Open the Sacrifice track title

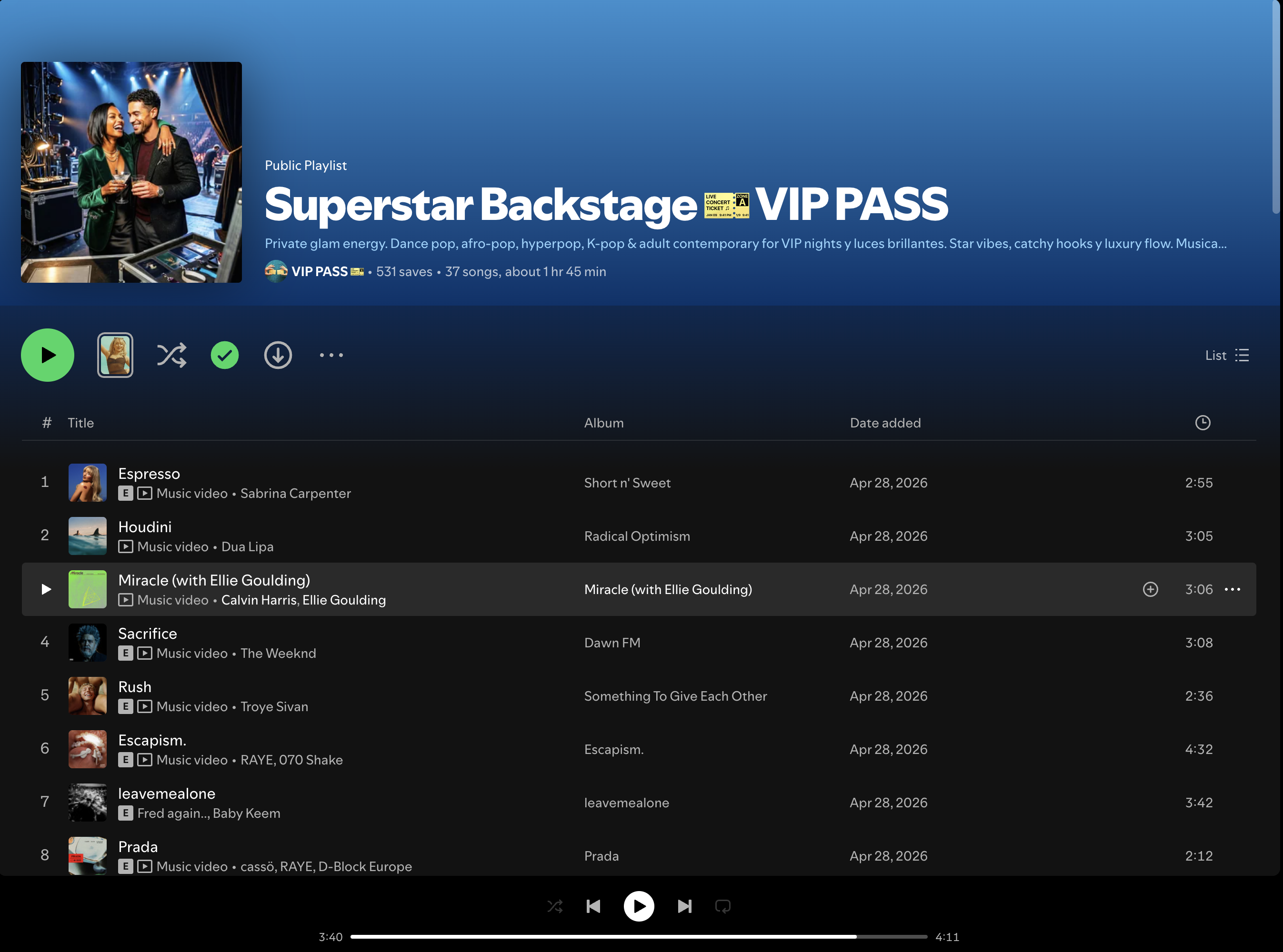pos(148,634)
